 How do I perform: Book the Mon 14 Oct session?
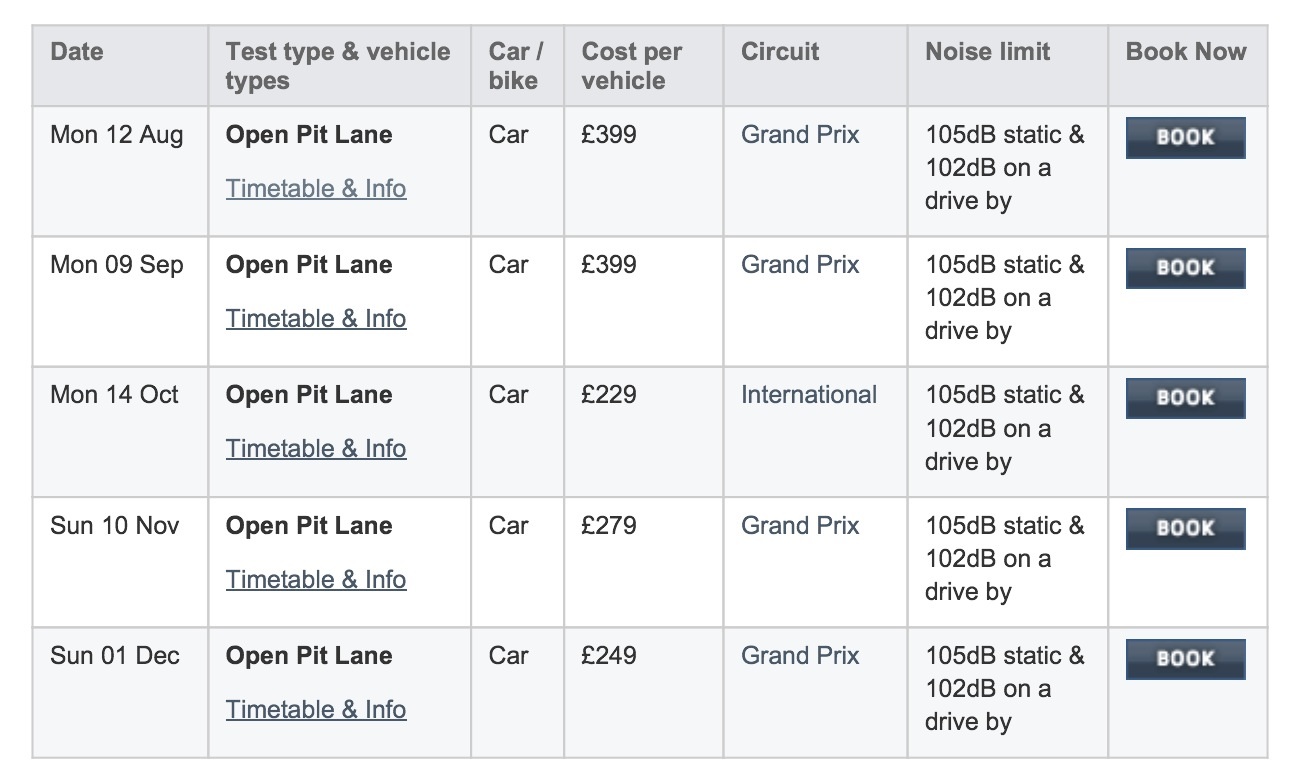click(1185, 398)
